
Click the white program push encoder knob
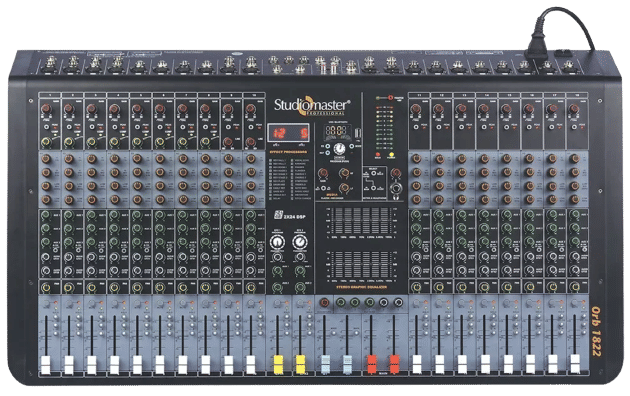coord(340,149)
